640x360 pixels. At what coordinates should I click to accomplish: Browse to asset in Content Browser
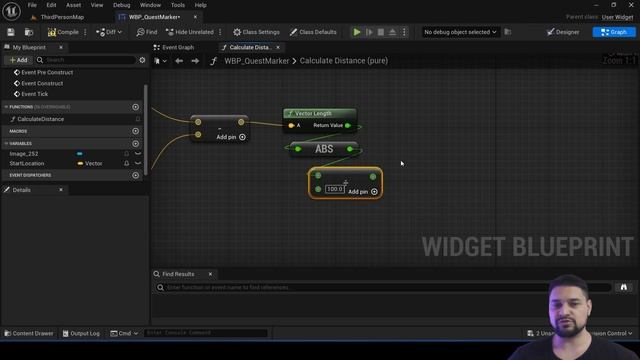29,32
